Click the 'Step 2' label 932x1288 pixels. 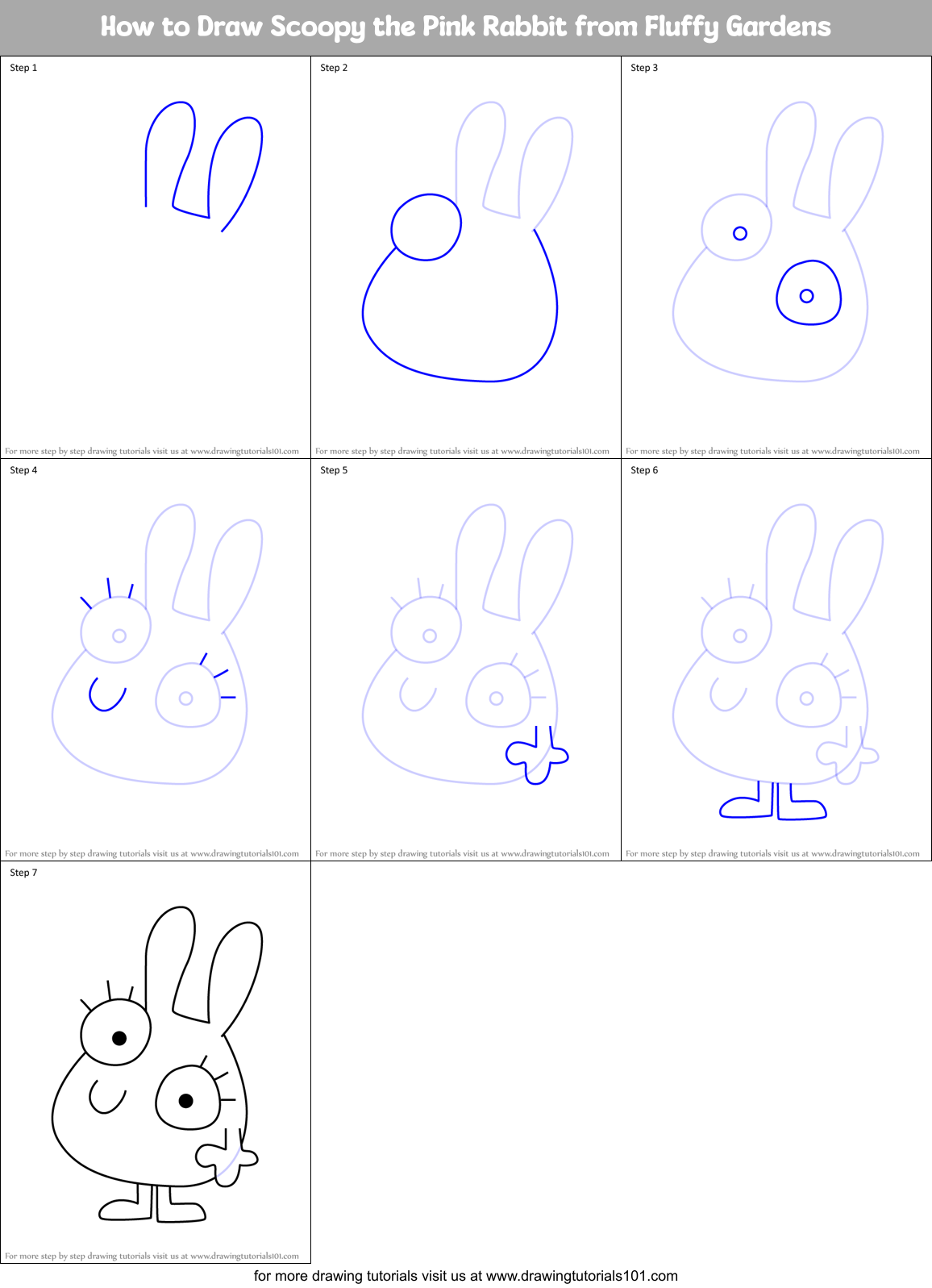click(x=334, y=68)
